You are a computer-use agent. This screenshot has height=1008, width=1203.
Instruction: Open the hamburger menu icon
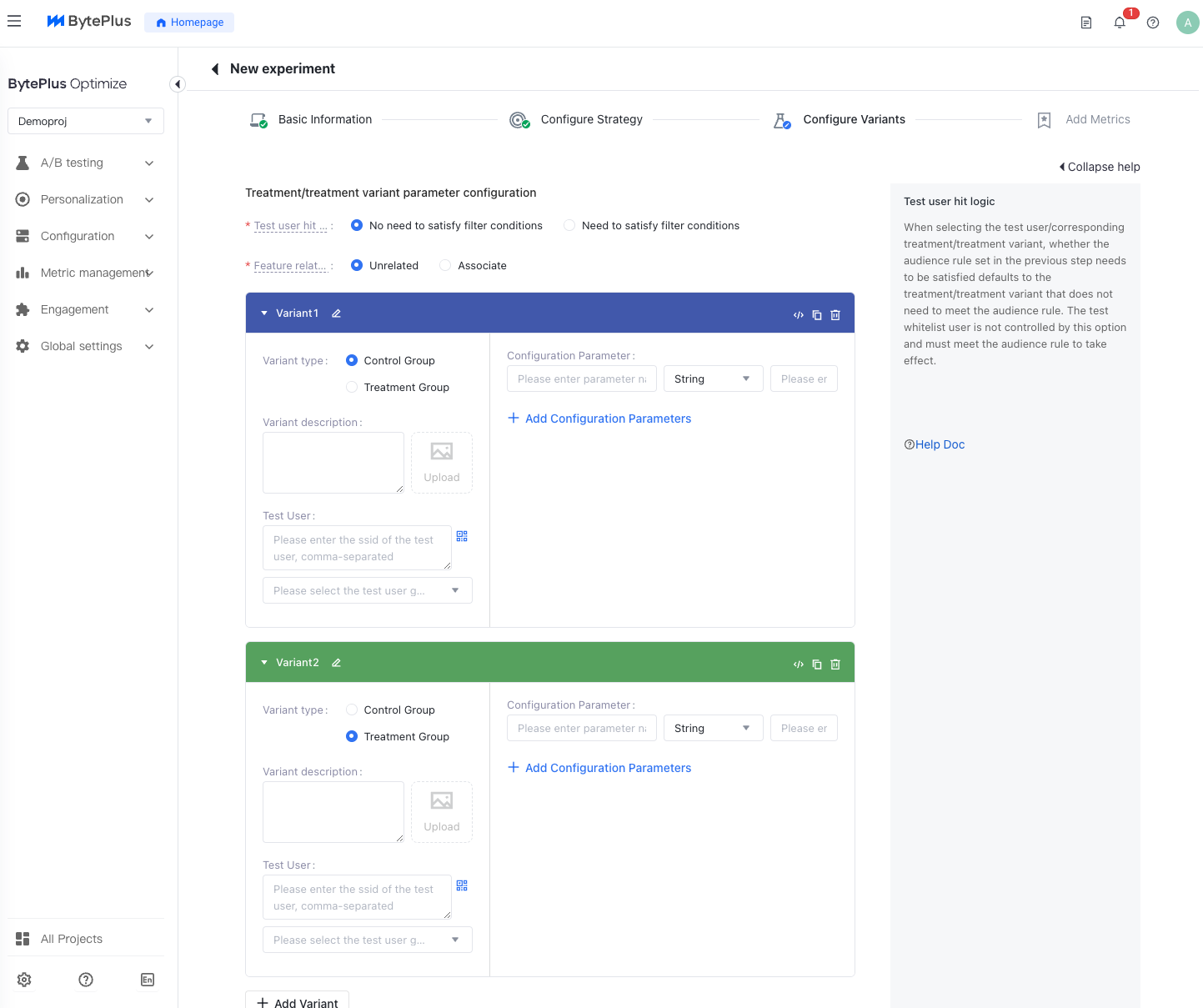tap(14, 22)
